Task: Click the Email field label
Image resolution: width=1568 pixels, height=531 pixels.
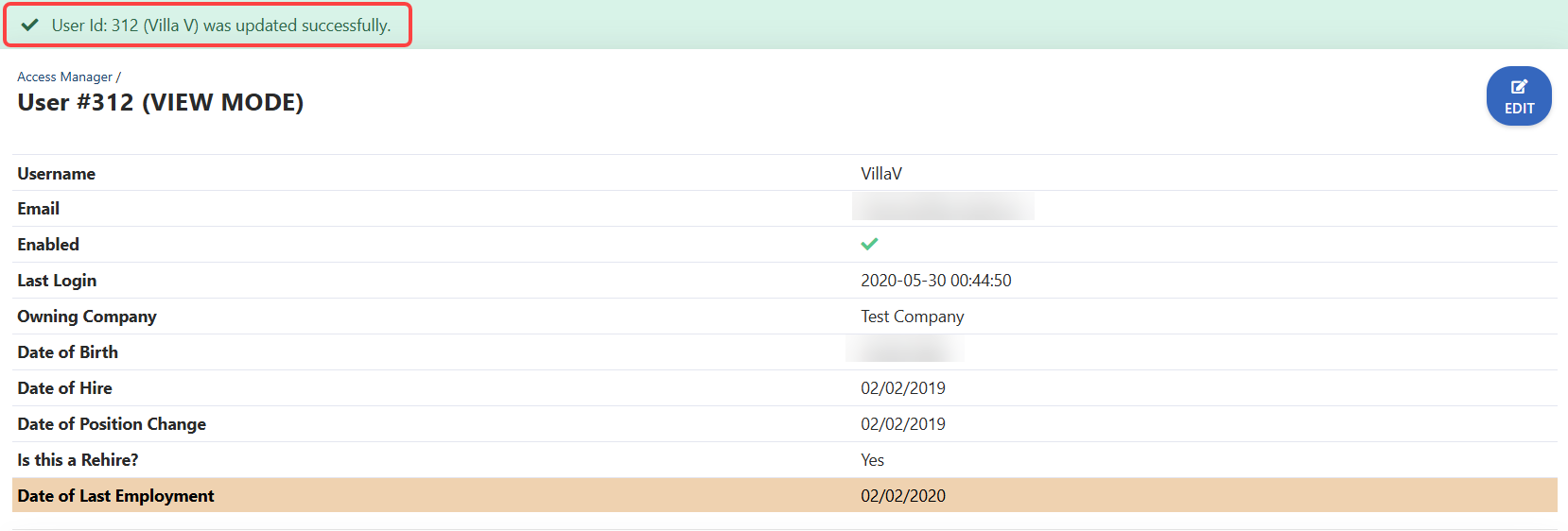Action: [x=38, y=209]
